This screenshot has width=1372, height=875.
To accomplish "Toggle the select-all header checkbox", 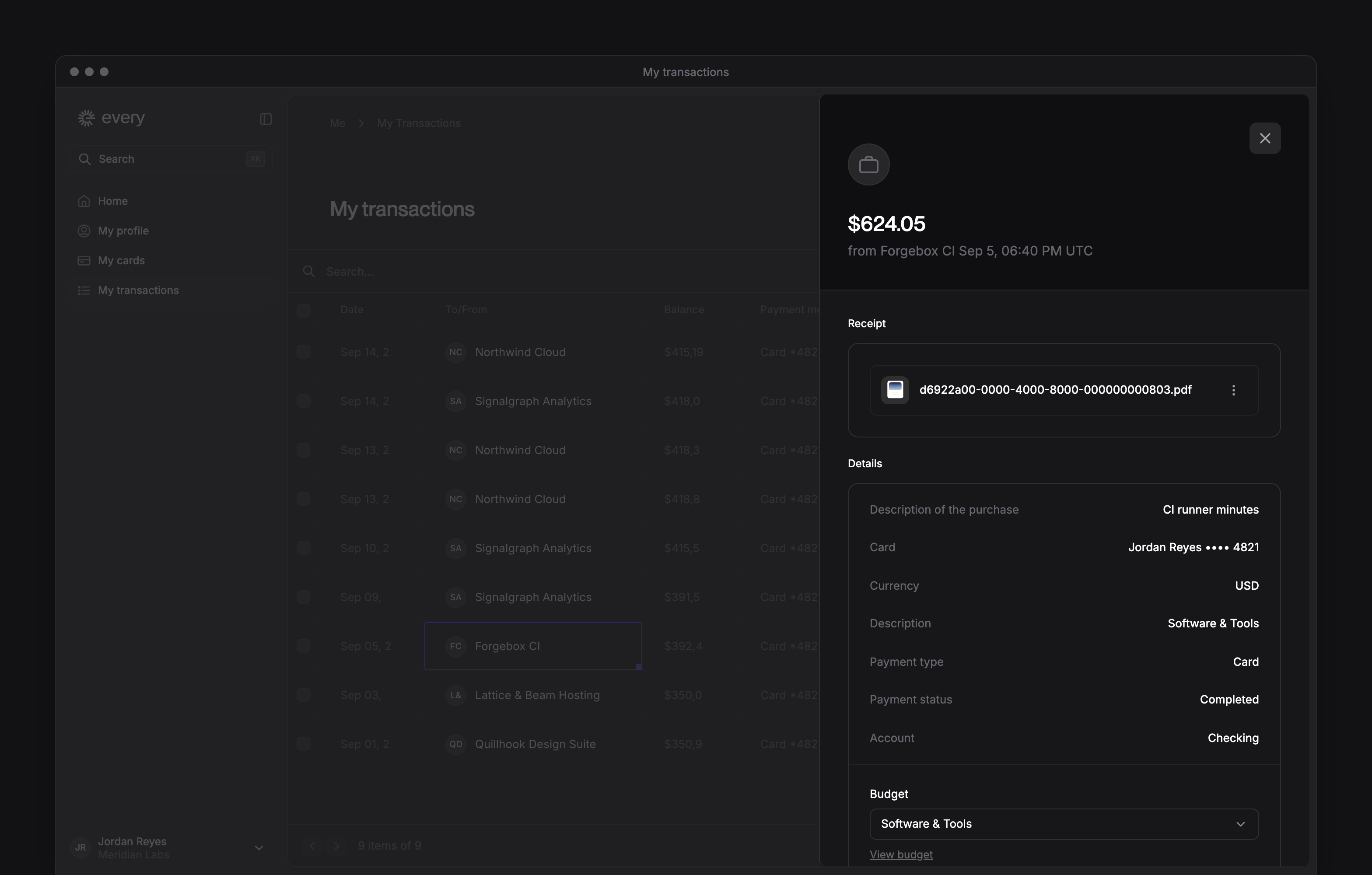I will coord(304,310).
